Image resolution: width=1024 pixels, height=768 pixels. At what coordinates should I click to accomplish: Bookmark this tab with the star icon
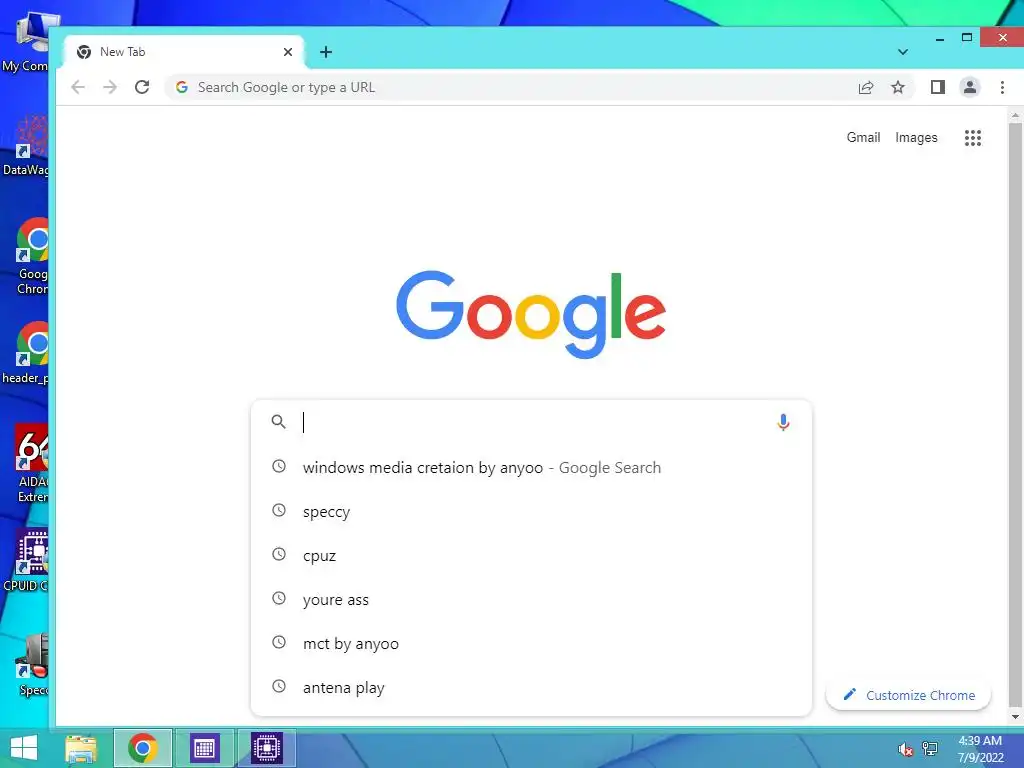coord(898,88)
